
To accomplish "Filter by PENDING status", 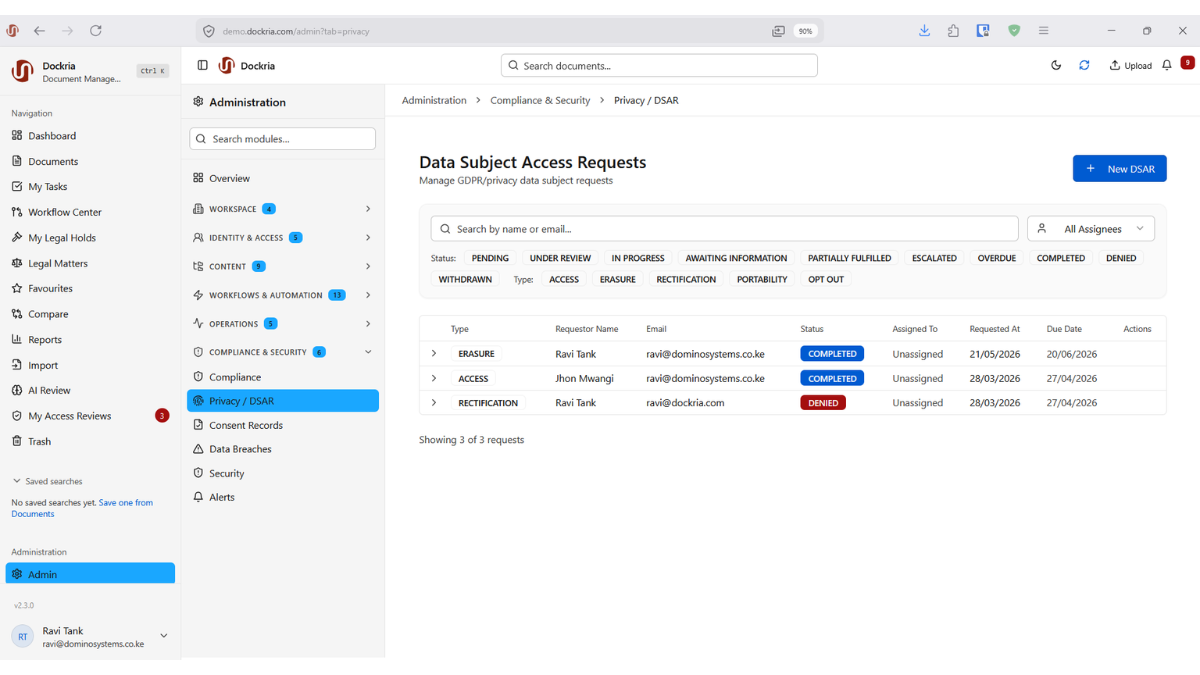I will coord(490,258).
